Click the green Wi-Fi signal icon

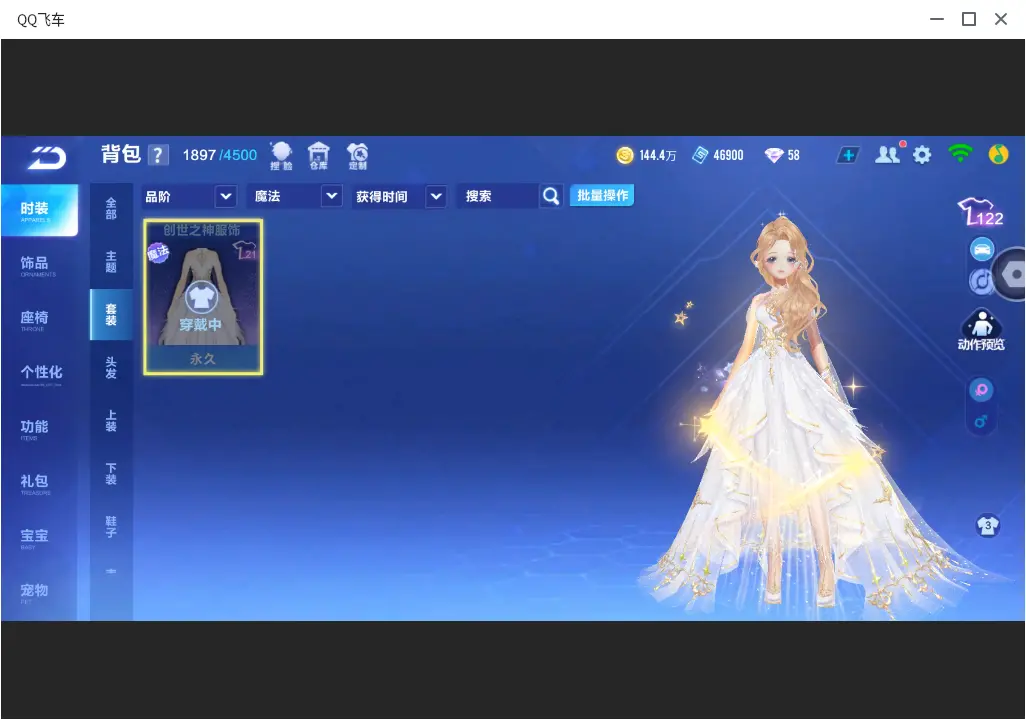[x=960, y=153]
